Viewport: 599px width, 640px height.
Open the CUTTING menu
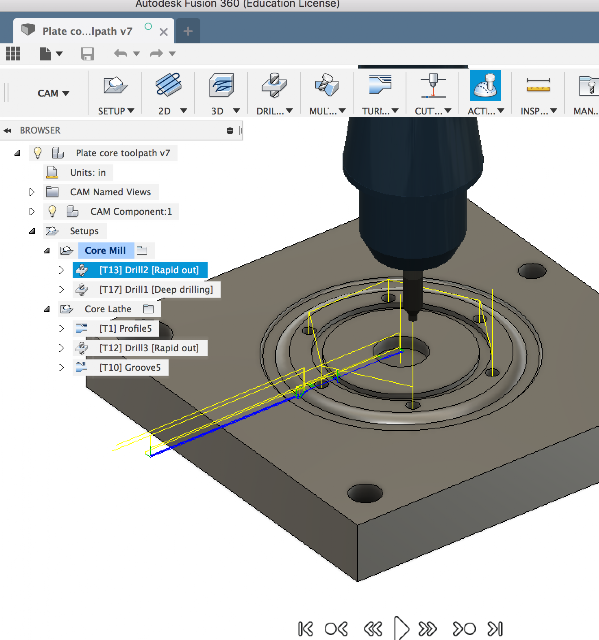(x=433, y=111)
